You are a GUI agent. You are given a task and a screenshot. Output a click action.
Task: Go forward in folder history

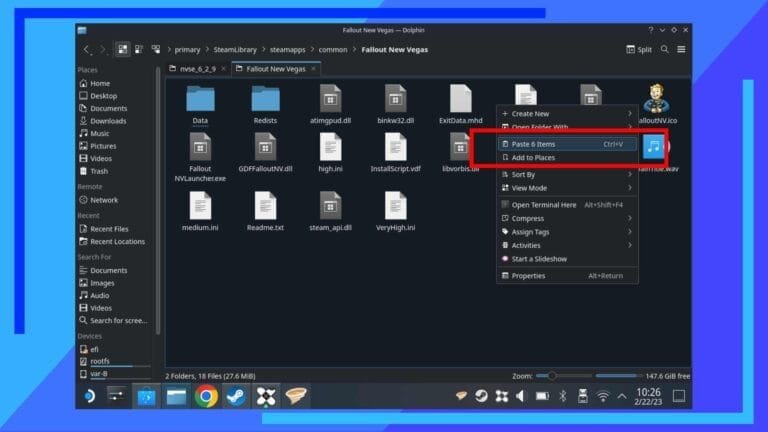(x=102, y=49)
